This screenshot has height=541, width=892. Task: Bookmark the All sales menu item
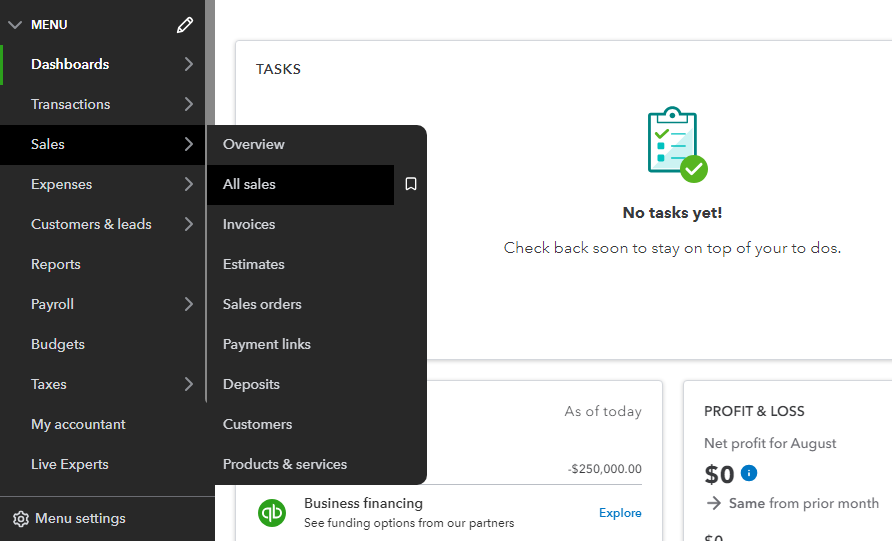411,184
